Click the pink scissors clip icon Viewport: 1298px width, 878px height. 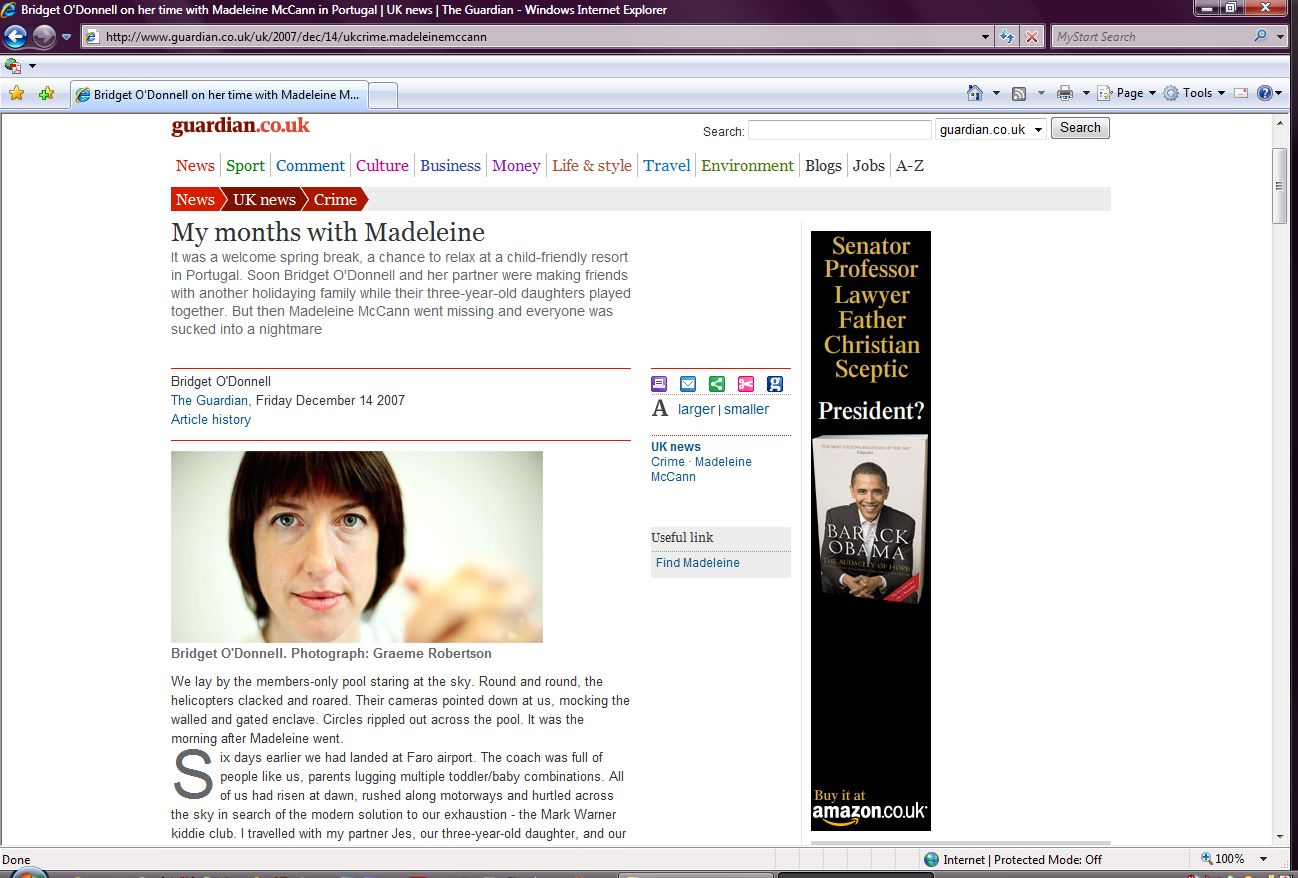pyautogui.click(x=746, y=384)
